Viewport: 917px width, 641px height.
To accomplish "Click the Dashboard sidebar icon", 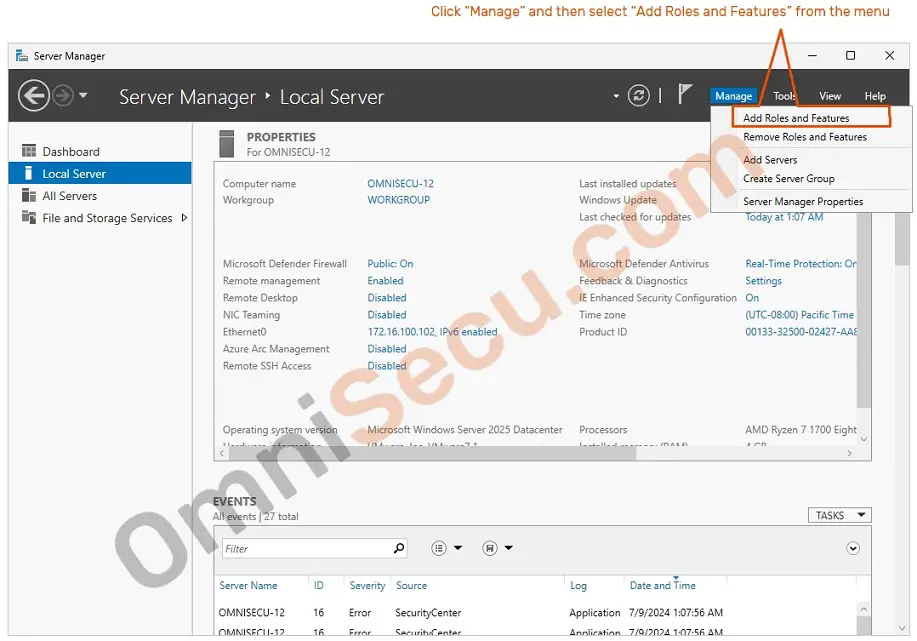I will click(29, 151).
